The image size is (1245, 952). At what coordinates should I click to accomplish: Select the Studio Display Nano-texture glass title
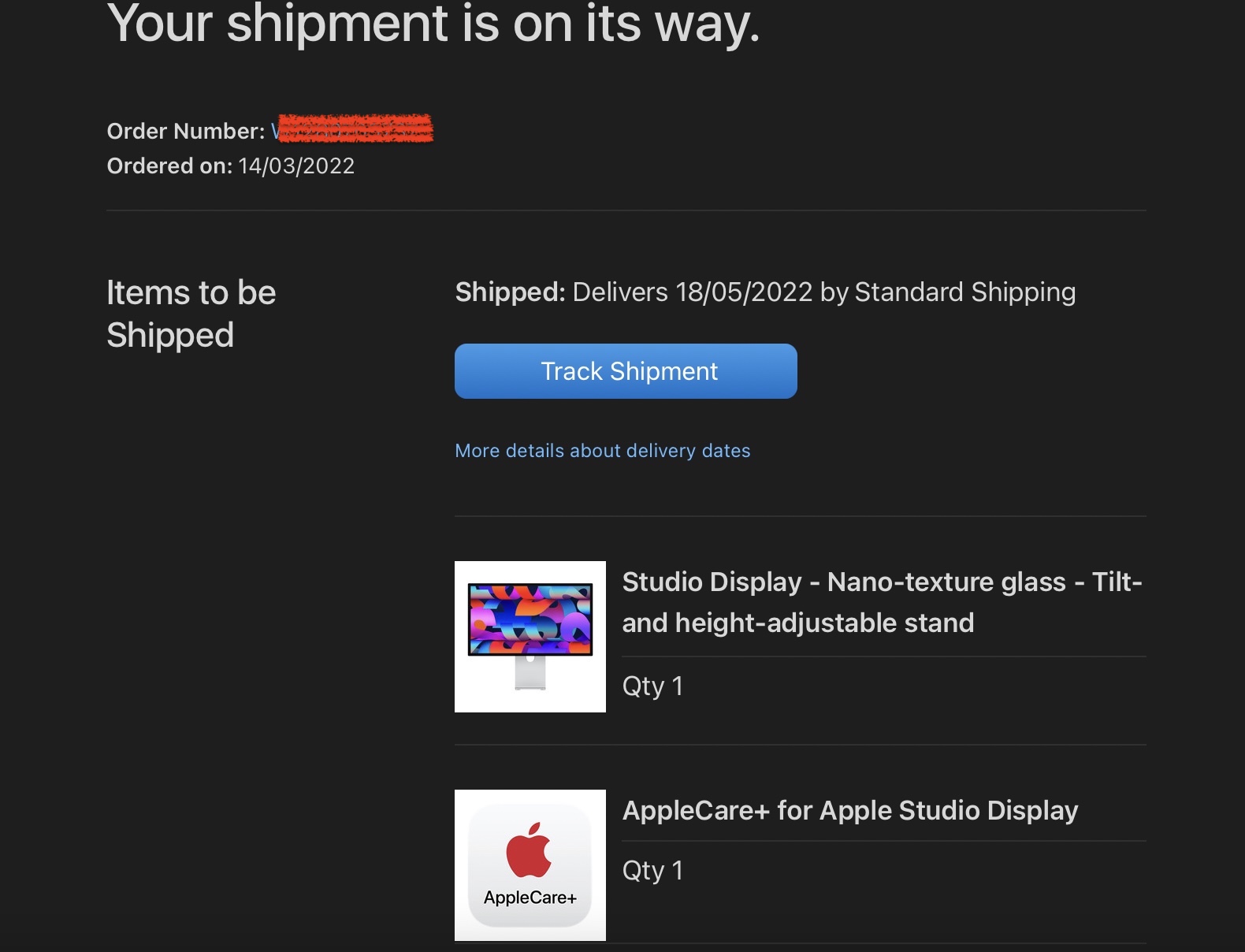pos(881,602)
